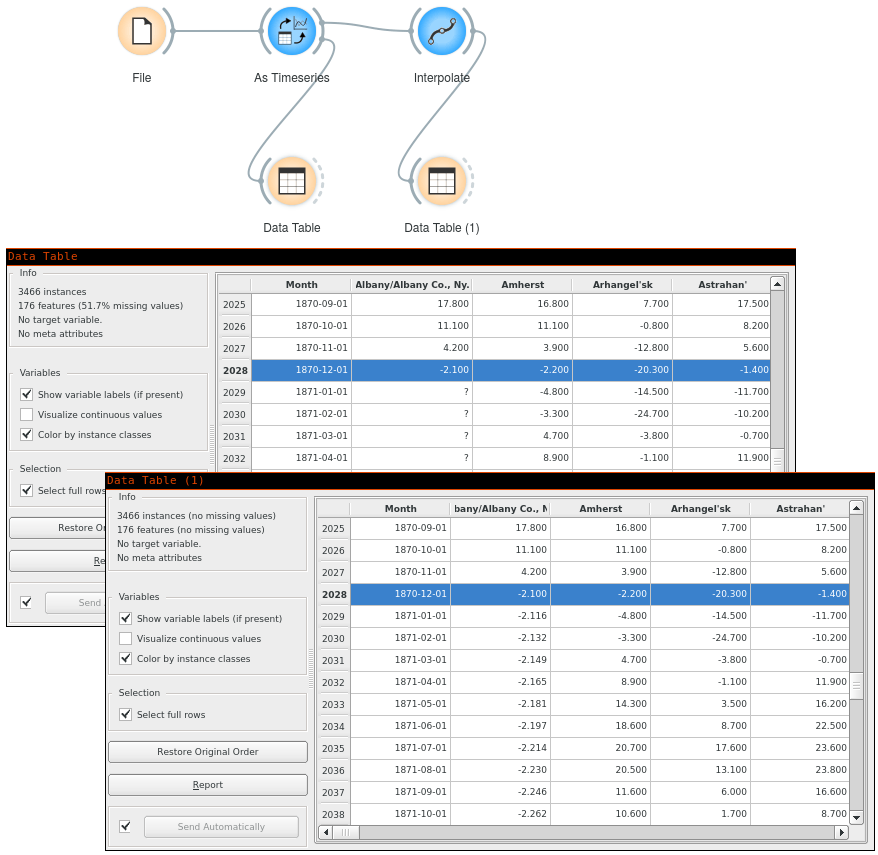The width and height of the screenshot is (878, 855).
Task: Toggle the Send Automatically checkbox in Data Table (1)
Action: click(125, 827)
